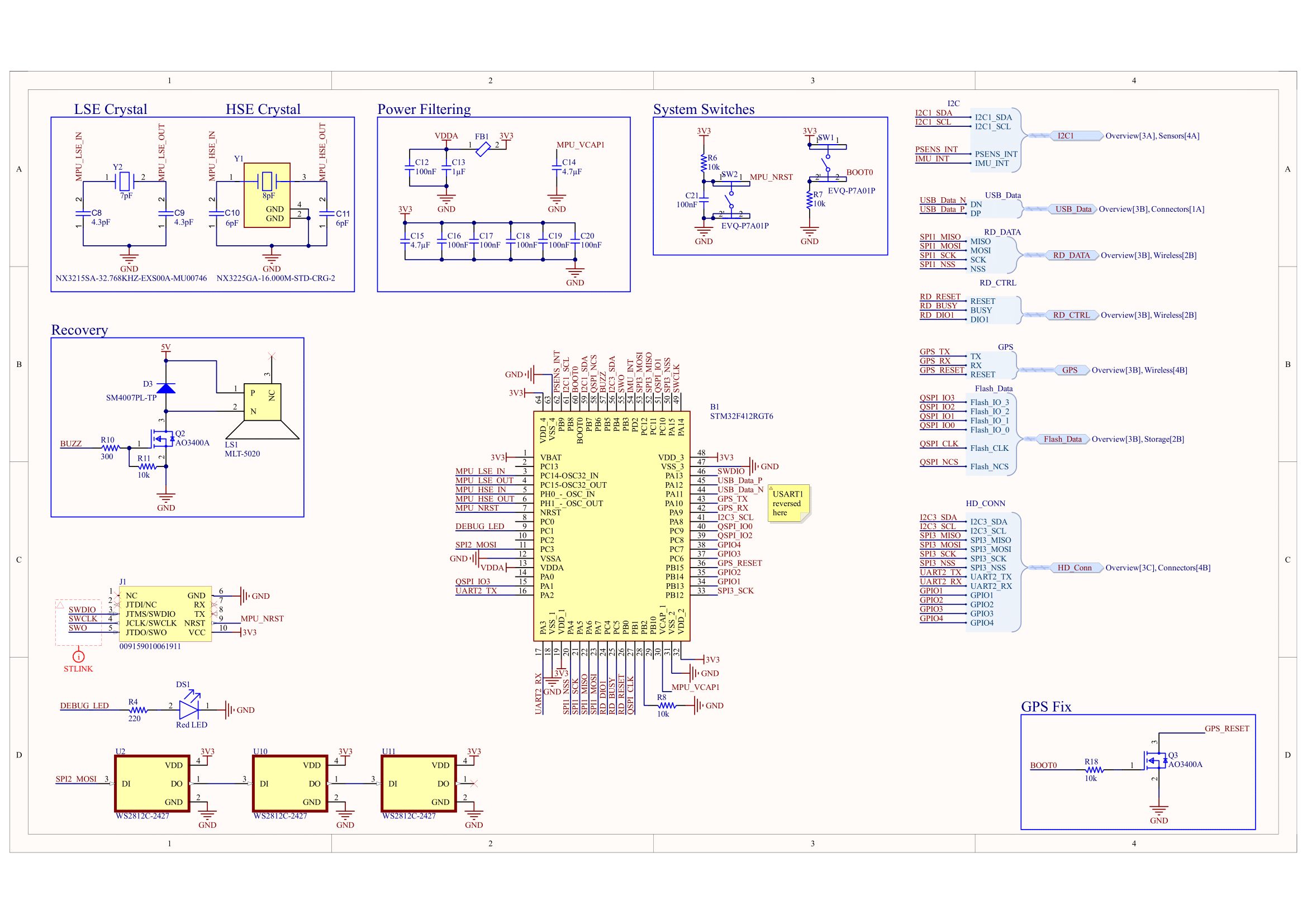Click the SPI2_MOSI net label at U2

(77, 779)
